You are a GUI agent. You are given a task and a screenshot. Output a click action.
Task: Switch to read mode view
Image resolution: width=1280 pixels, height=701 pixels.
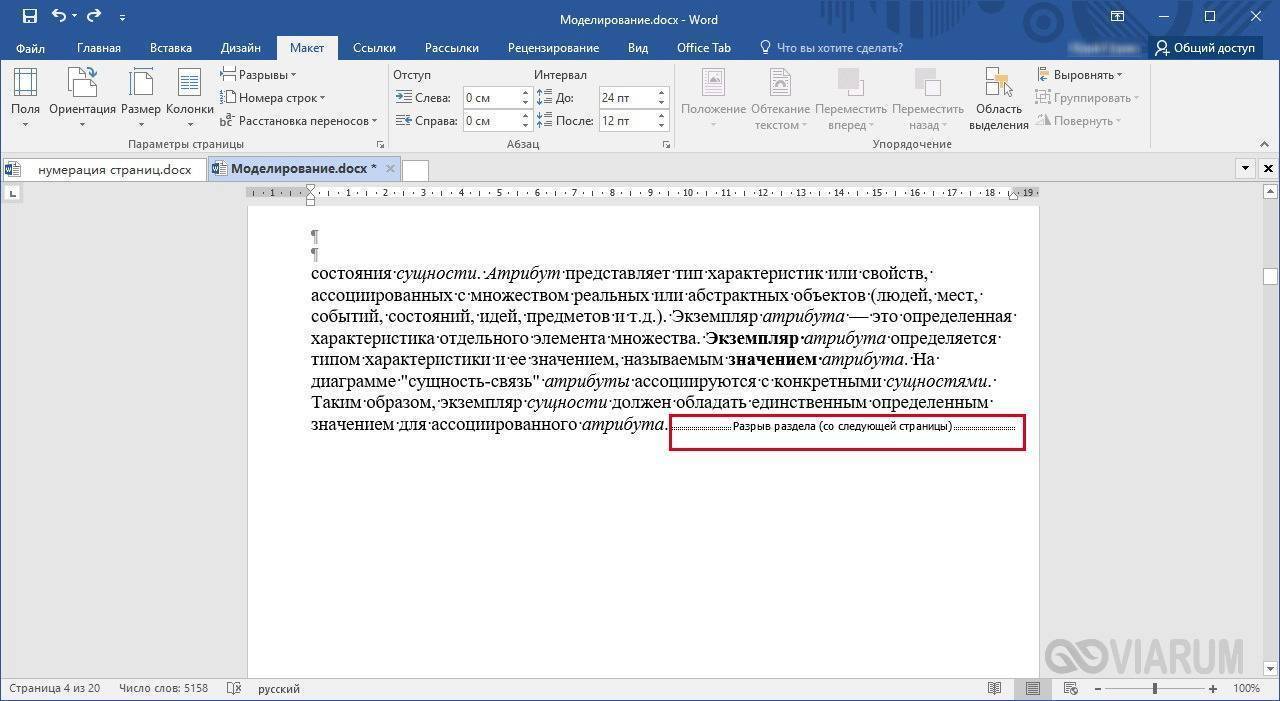click(994, 688)
